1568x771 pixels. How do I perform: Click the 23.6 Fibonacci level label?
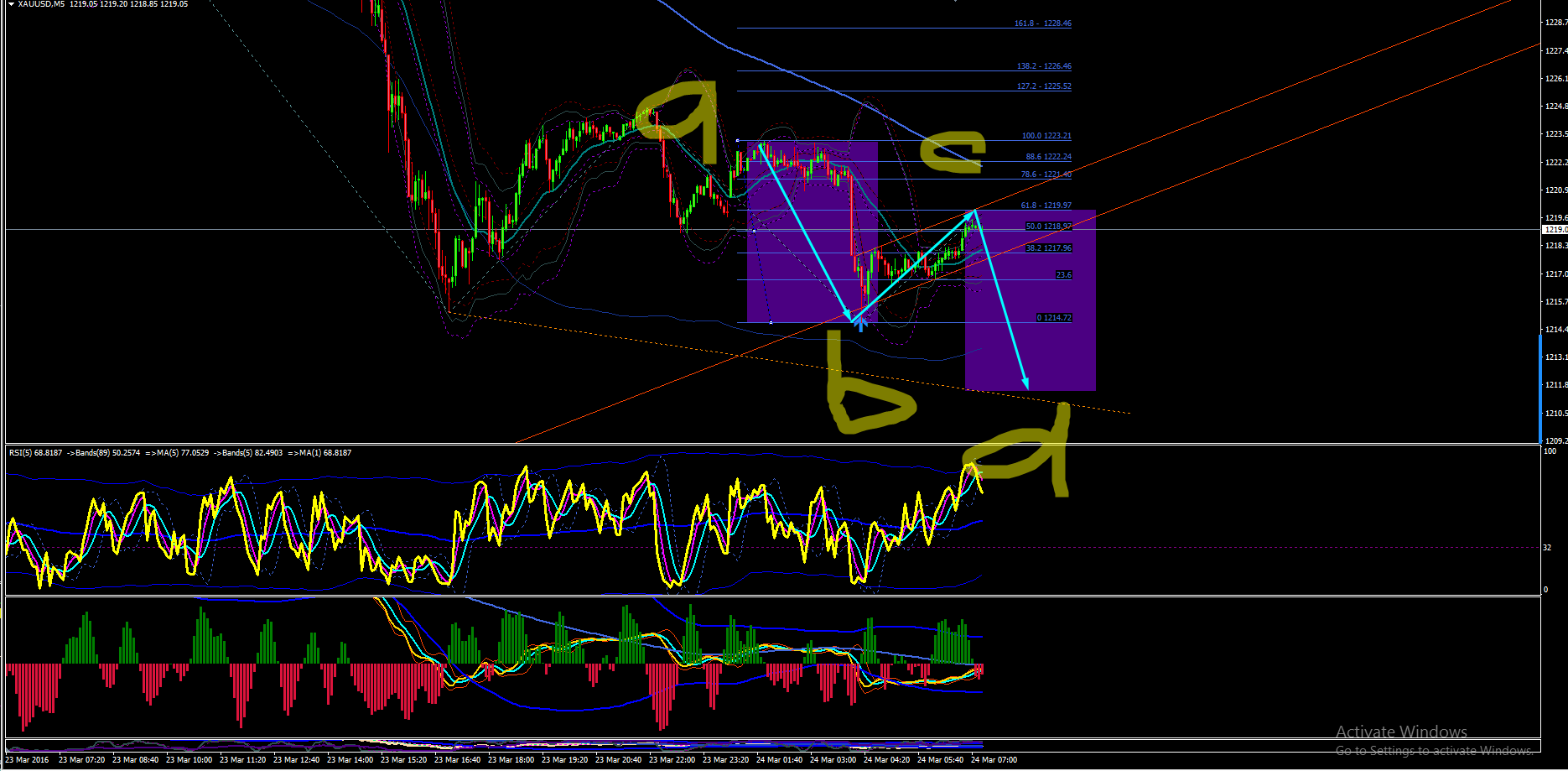coord(1063,275)
